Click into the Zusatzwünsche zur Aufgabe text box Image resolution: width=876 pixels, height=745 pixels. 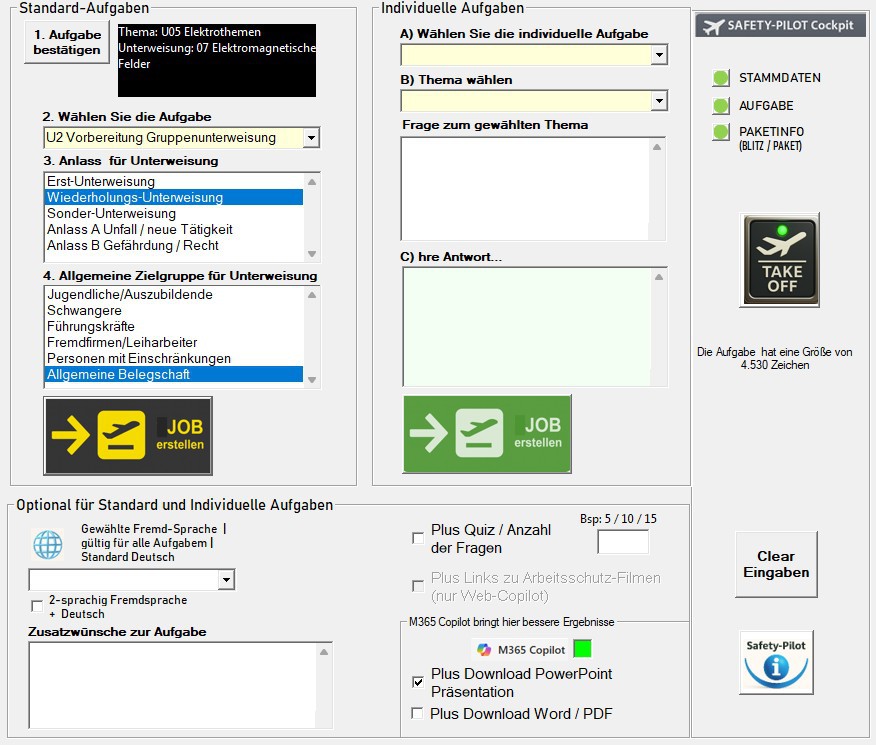point(168,684)
